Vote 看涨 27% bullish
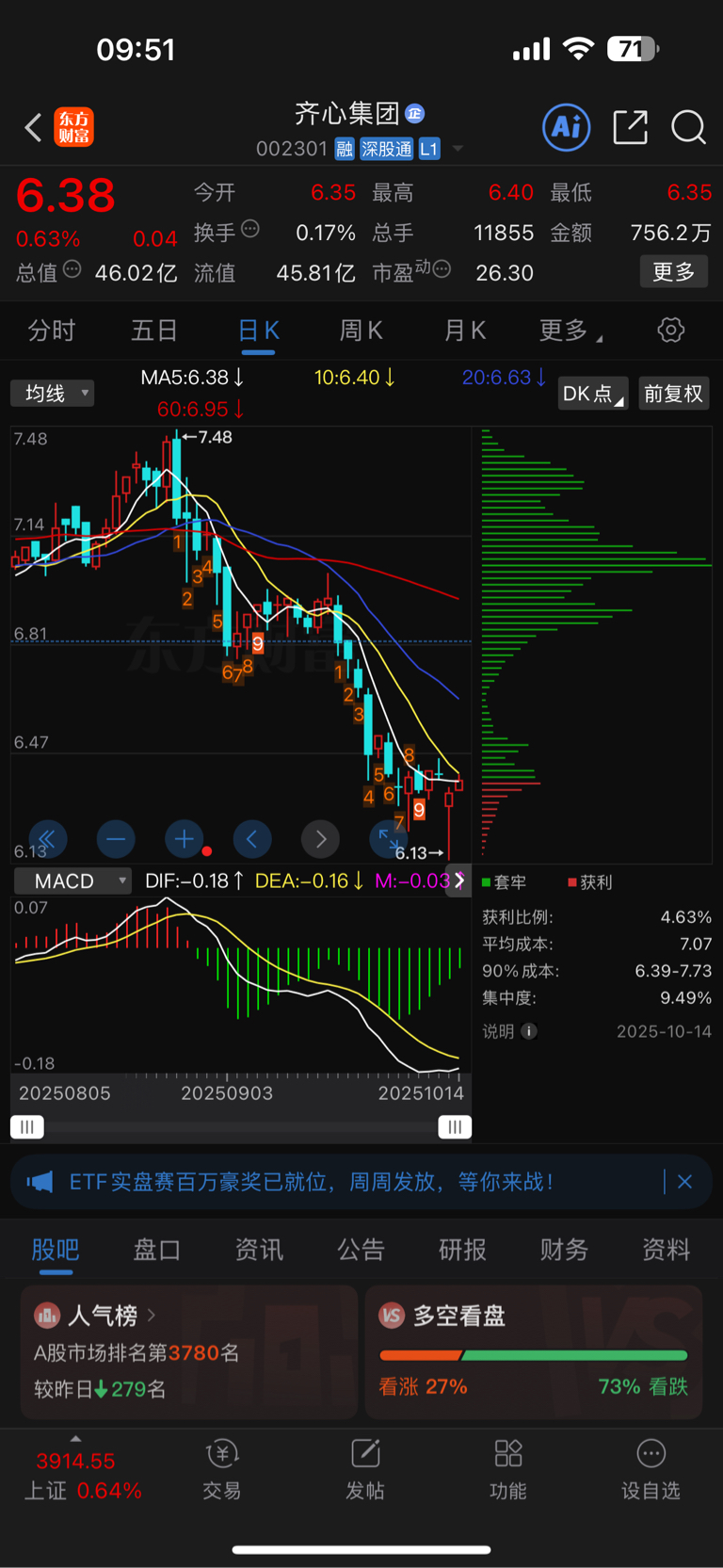This screenshot has height=1568, width=723. 423,1386
